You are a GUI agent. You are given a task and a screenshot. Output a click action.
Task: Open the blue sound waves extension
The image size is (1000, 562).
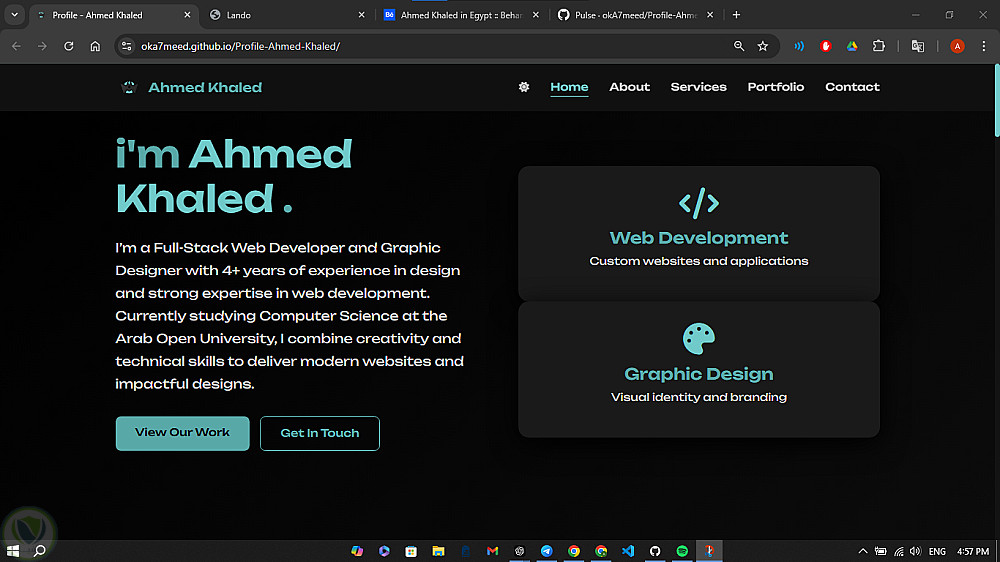[798, 46]
